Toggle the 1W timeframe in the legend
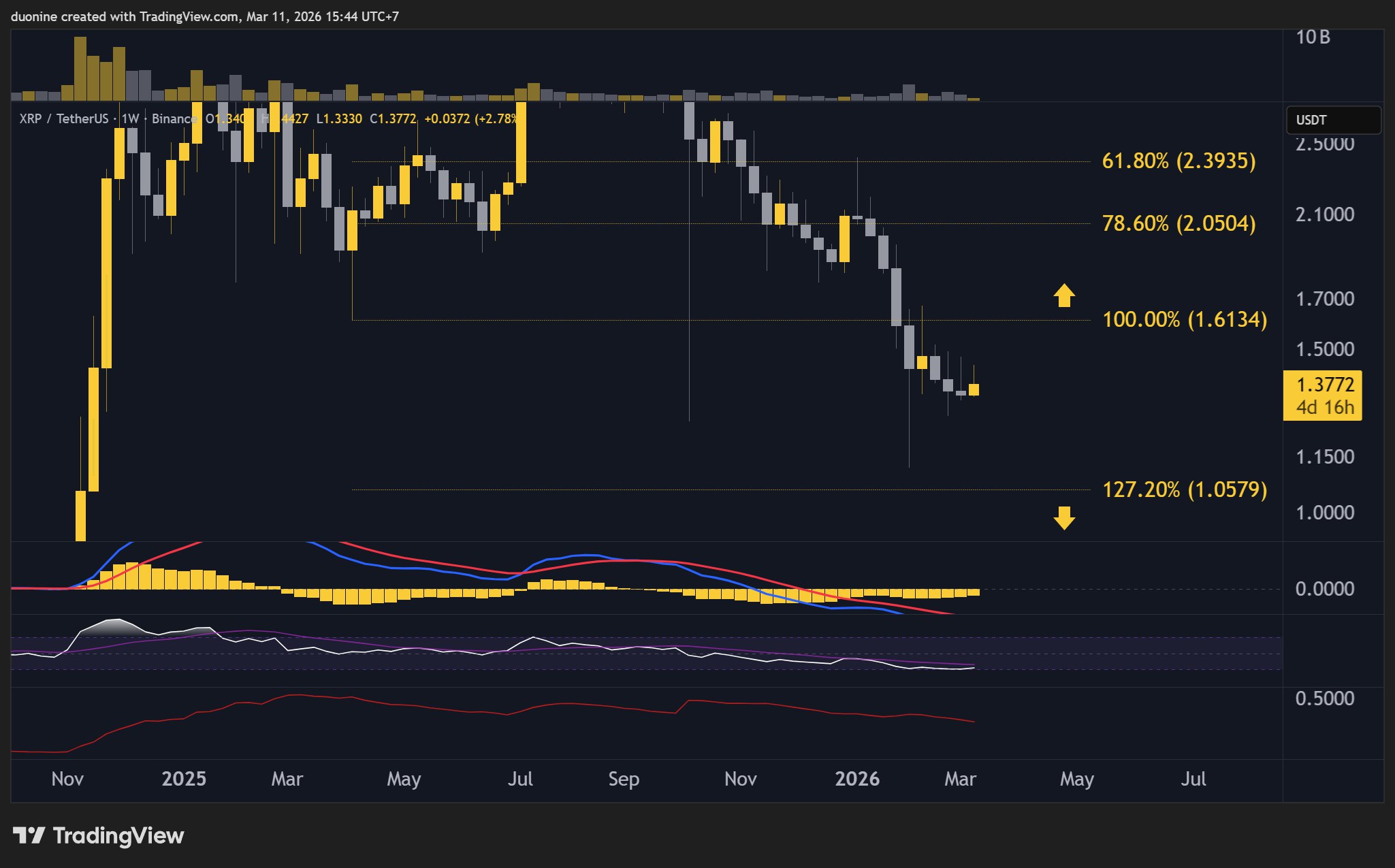 129,118
